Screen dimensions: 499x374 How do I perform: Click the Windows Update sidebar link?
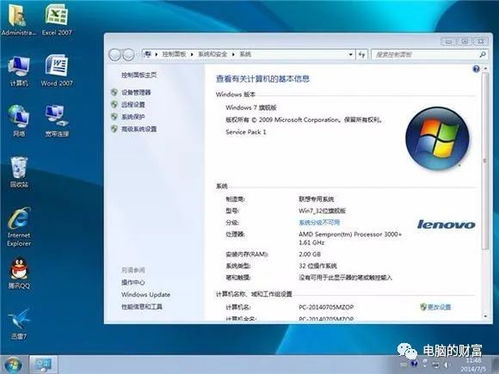tap(146, 295)
